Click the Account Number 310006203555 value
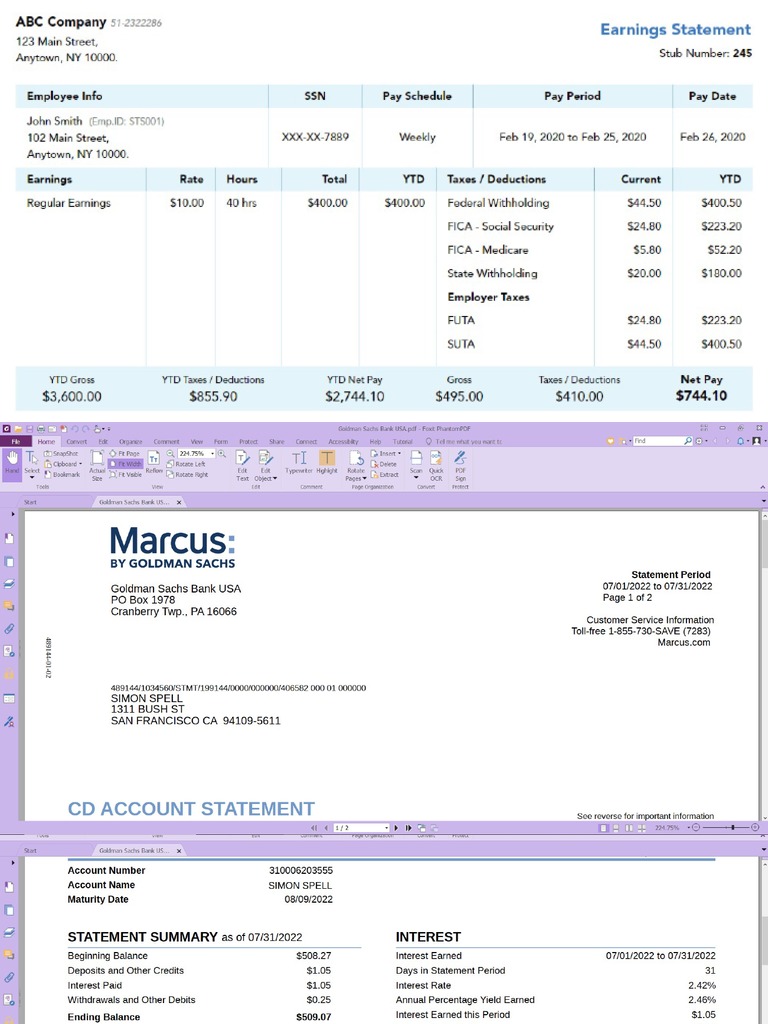The image size is (768, 1024). click(300, 871)
